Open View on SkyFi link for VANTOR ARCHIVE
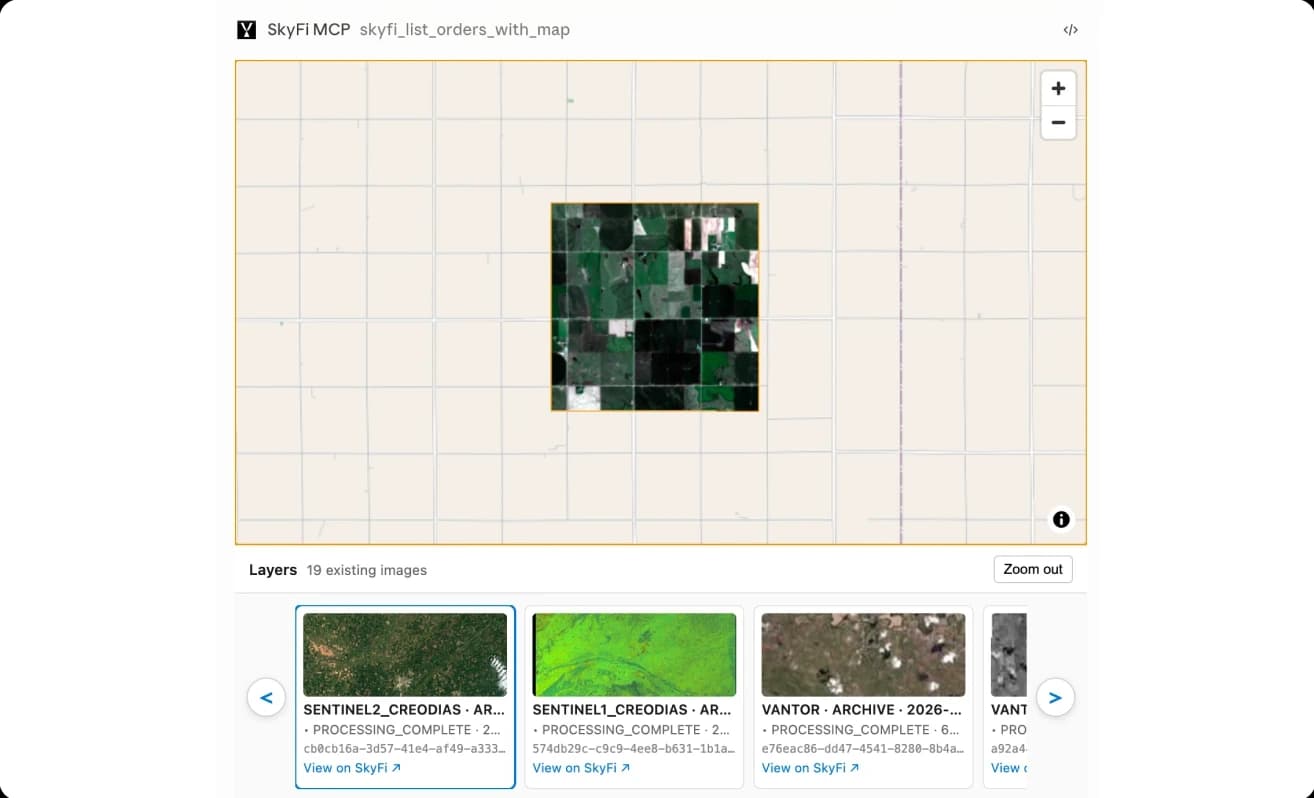This screenshot has width=1314, height=798. tap(810, 768)
